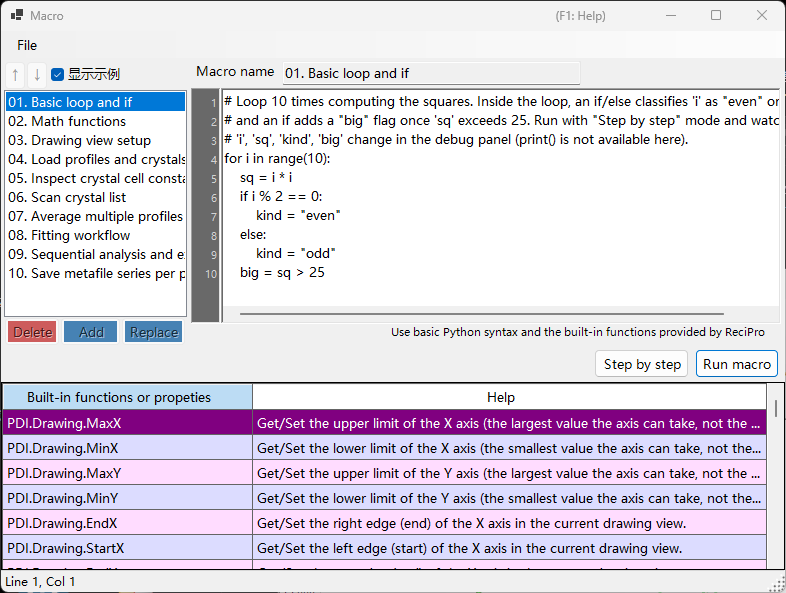This screenshot has width=786, height=593.
Task: Click code line 'sq = i * i'
Action: 266,178
